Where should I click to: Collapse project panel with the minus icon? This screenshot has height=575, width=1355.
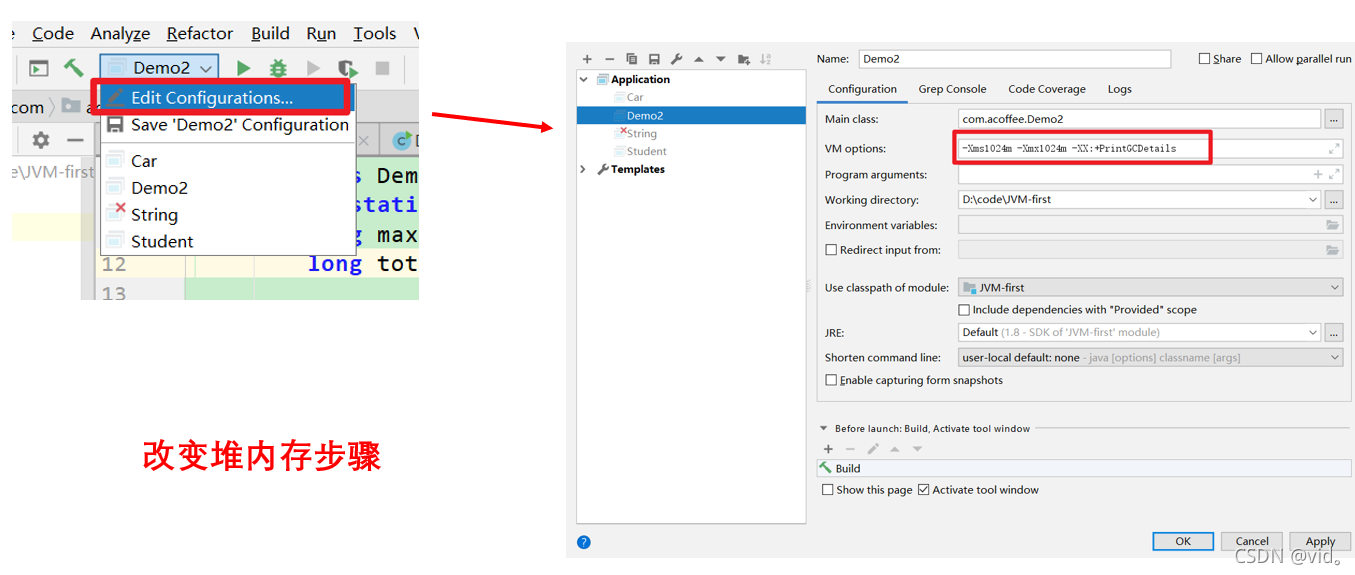75,140
